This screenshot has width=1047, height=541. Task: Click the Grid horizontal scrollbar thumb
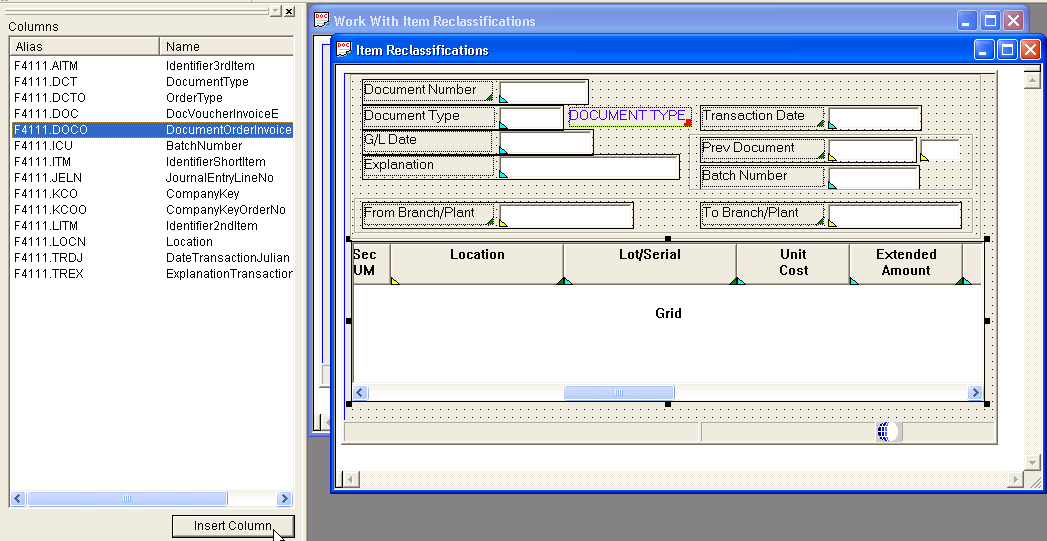619,393
